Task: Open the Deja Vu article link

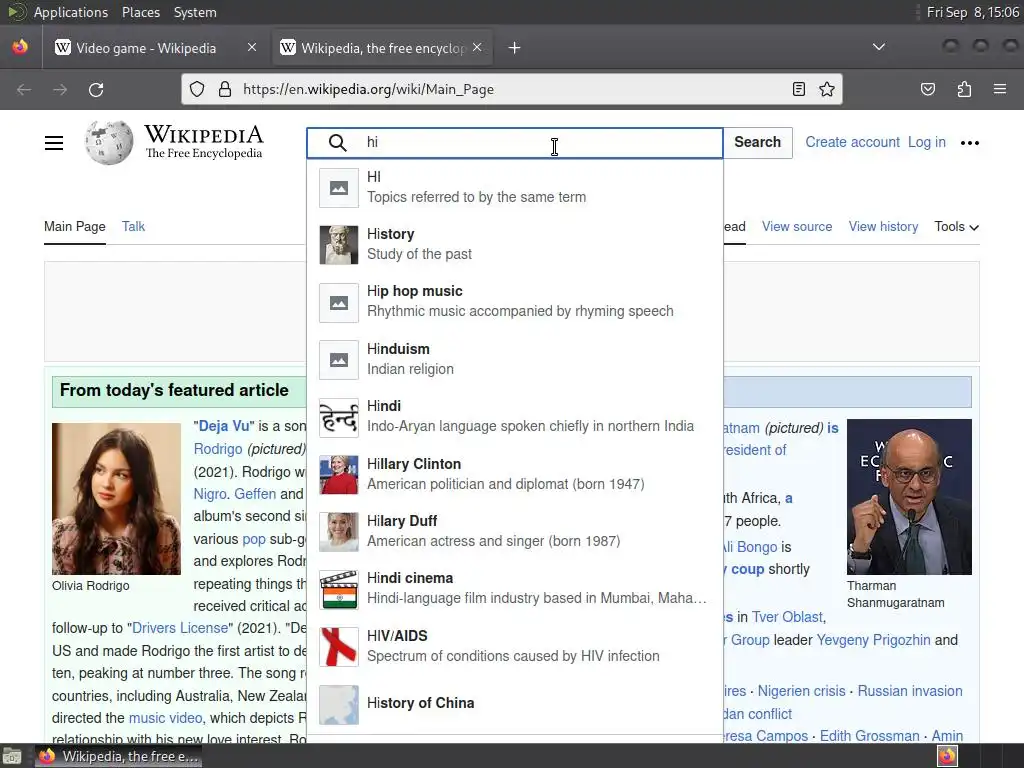Action: pos(223,426)
